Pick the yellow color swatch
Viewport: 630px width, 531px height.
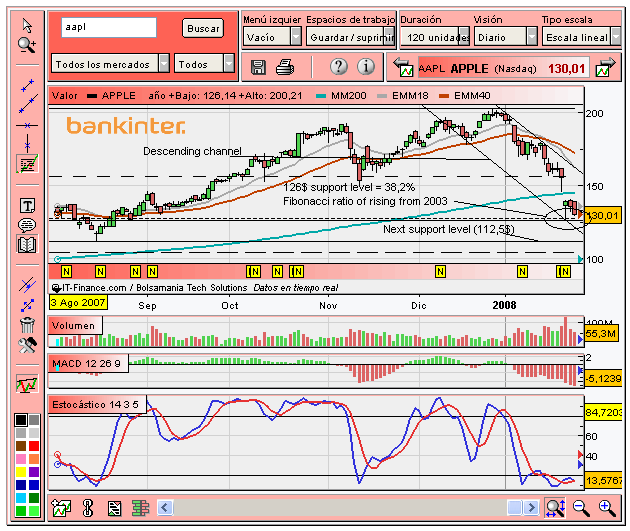(21, 472)
